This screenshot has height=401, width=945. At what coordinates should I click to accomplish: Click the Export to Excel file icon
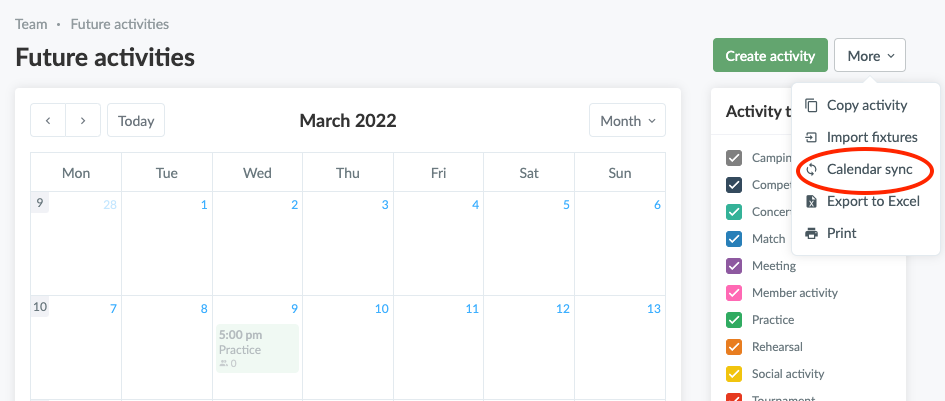[x=812, y=201]
